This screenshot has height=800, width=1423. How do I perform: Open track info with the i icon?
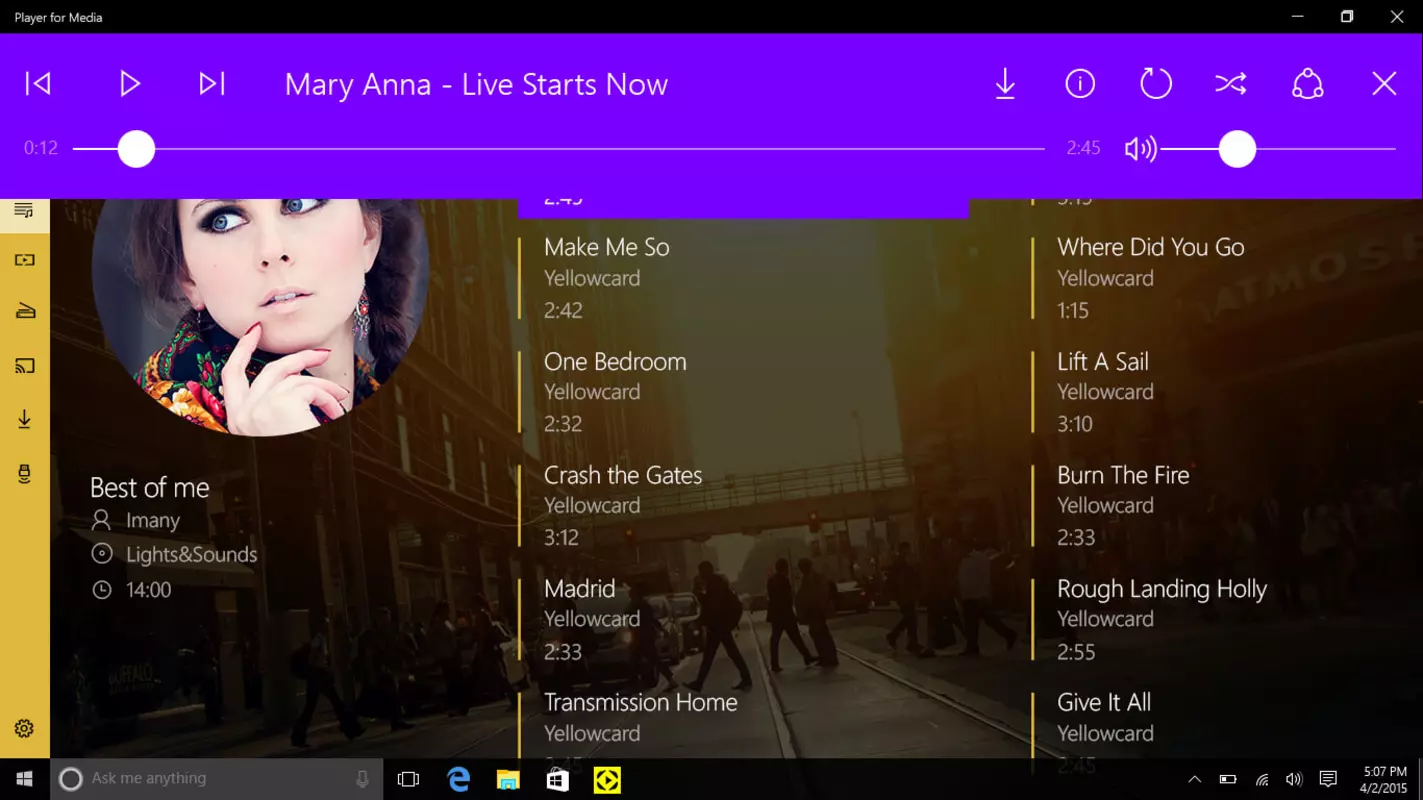coord(1080,84)
